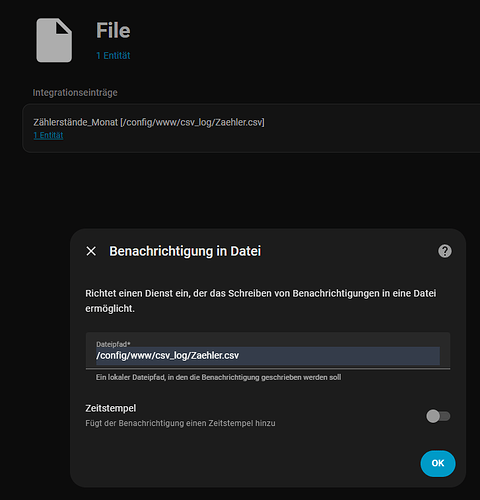
Task: Click the 'Ein lokaler Dateipfad' helper text
Action: 218,377
